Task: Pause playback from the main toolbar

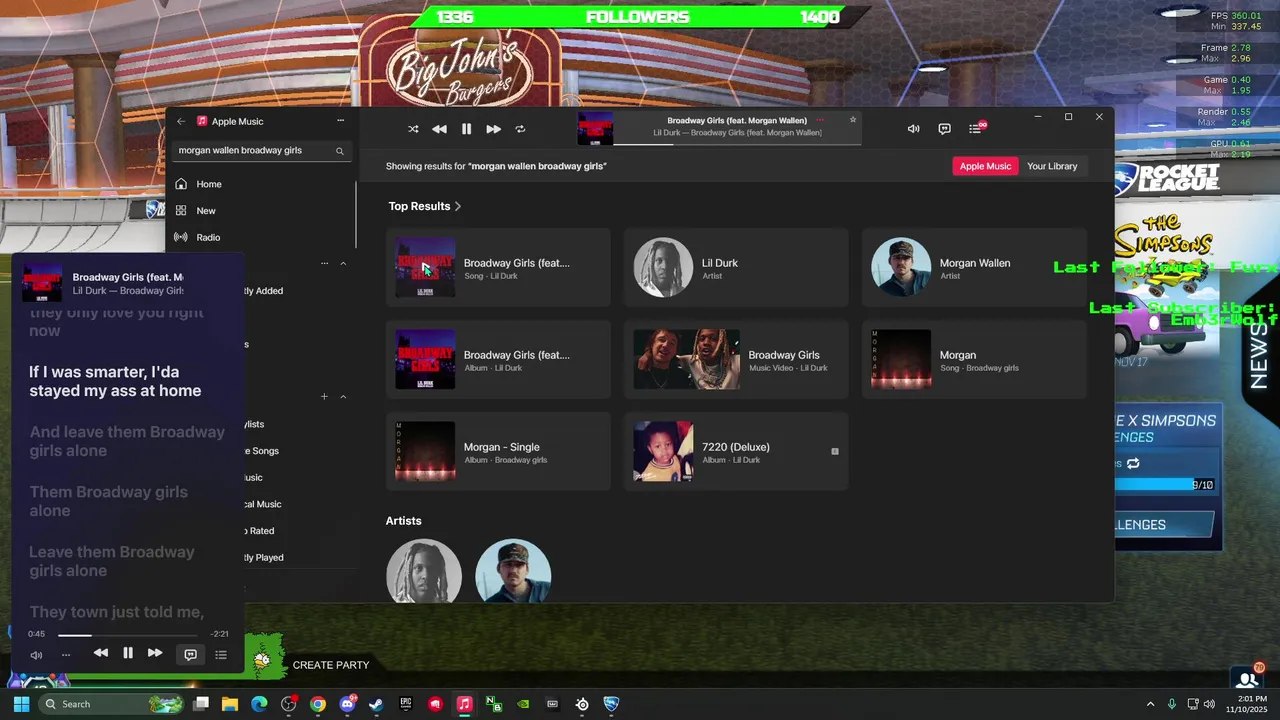Action: [x=466, y=129]
